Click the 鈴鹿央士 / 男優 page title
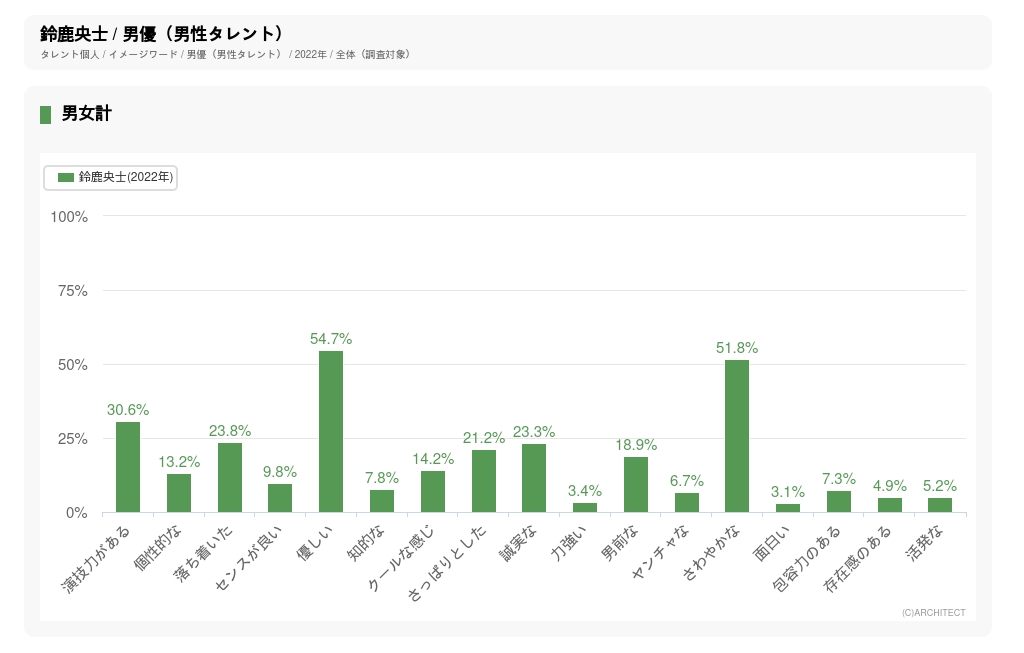The height and width of the screenshot is (653, 1024). pos(161,34)
